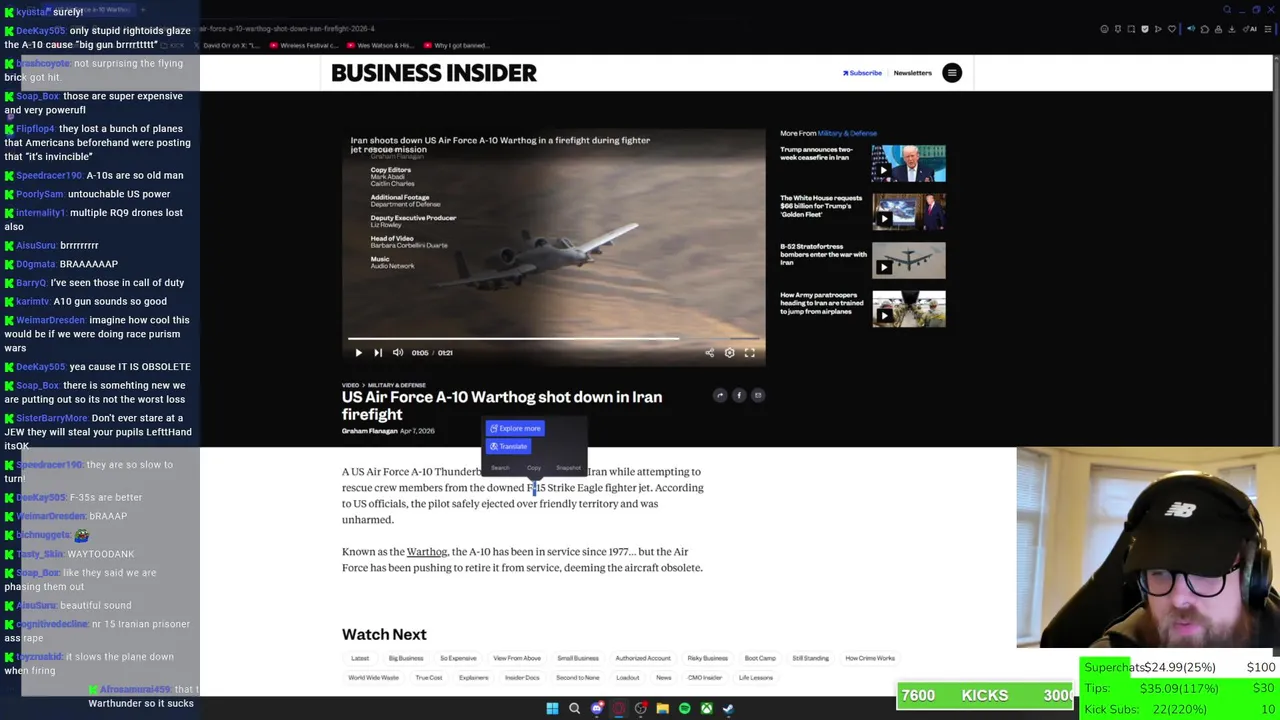Image resolution: width=1280 pixels, height=720 pixels.
Task: Play the A-10 Warthog video
Action: pyautogui.click(x=358, y=352)
